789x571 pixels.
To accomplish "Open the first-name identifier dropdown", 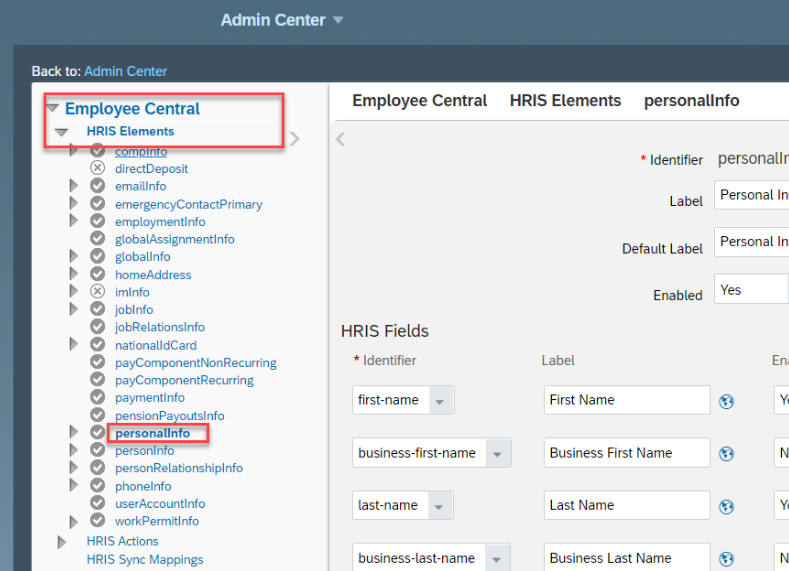I will 440,400.
